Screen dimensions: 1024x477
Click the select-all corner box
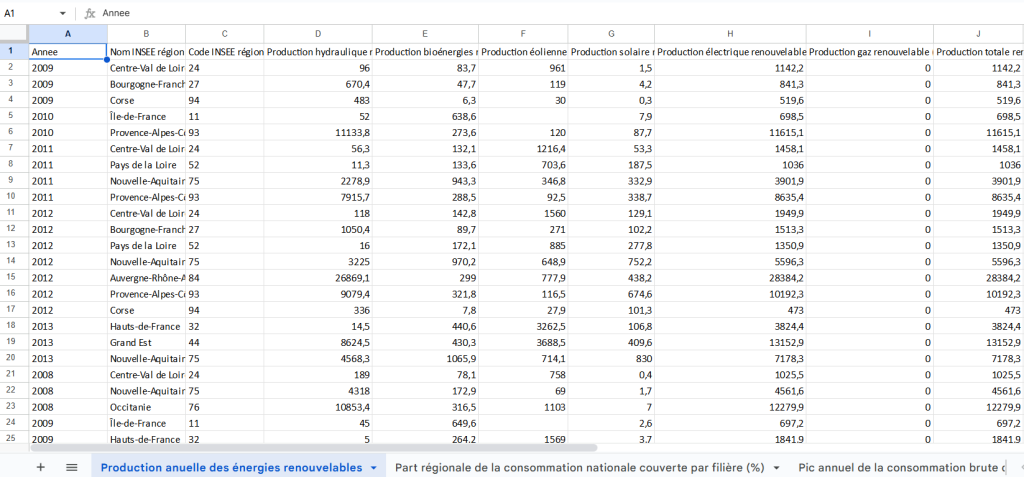click(x=14, y=33)
